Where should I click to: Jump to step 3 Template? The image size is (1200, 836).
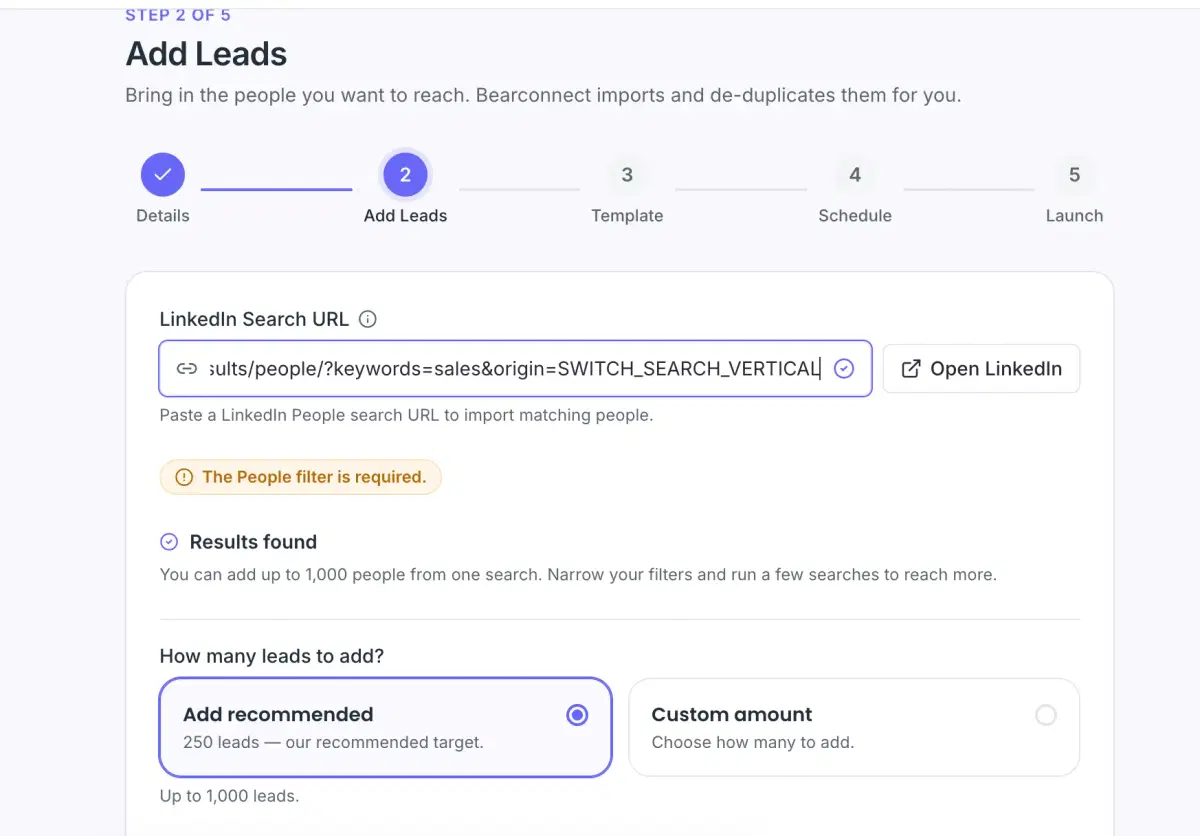tap(627, 175)
